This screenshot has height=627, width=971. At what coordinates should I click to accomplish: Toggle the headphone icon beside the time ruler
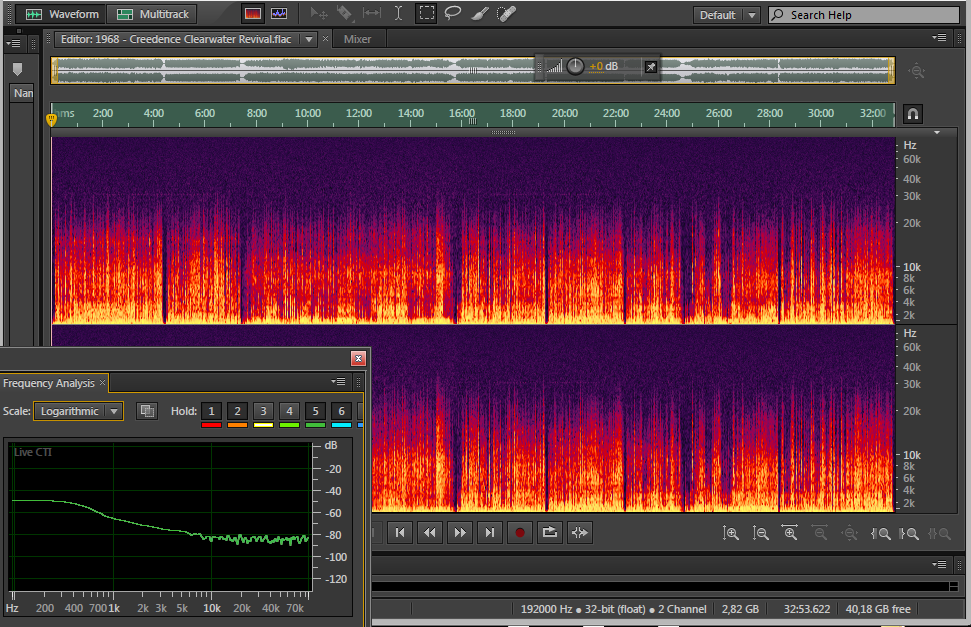913,114
